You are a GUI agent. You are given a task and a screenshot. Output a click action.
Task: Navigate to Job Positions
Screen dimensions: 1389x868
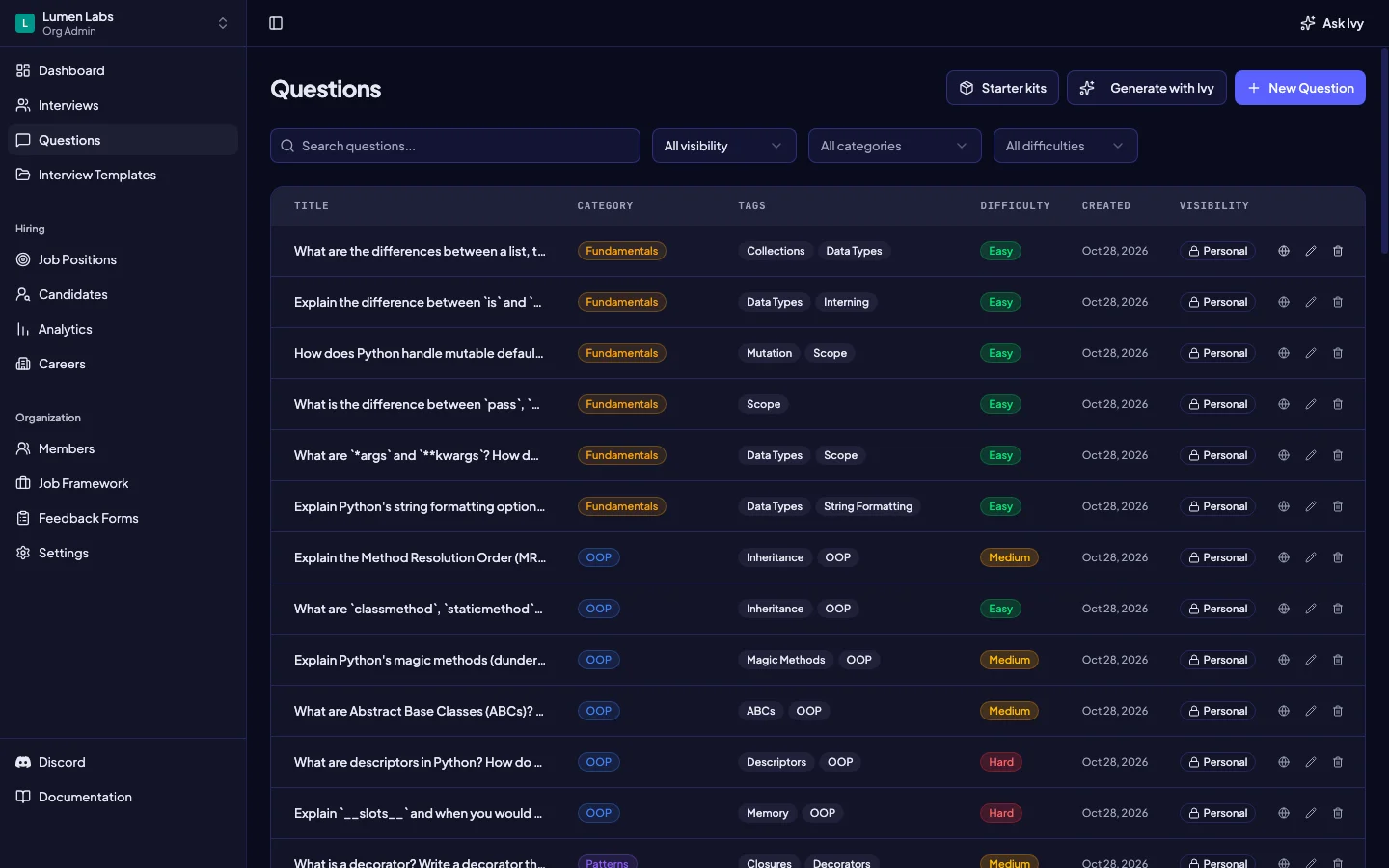pos(123,259)
